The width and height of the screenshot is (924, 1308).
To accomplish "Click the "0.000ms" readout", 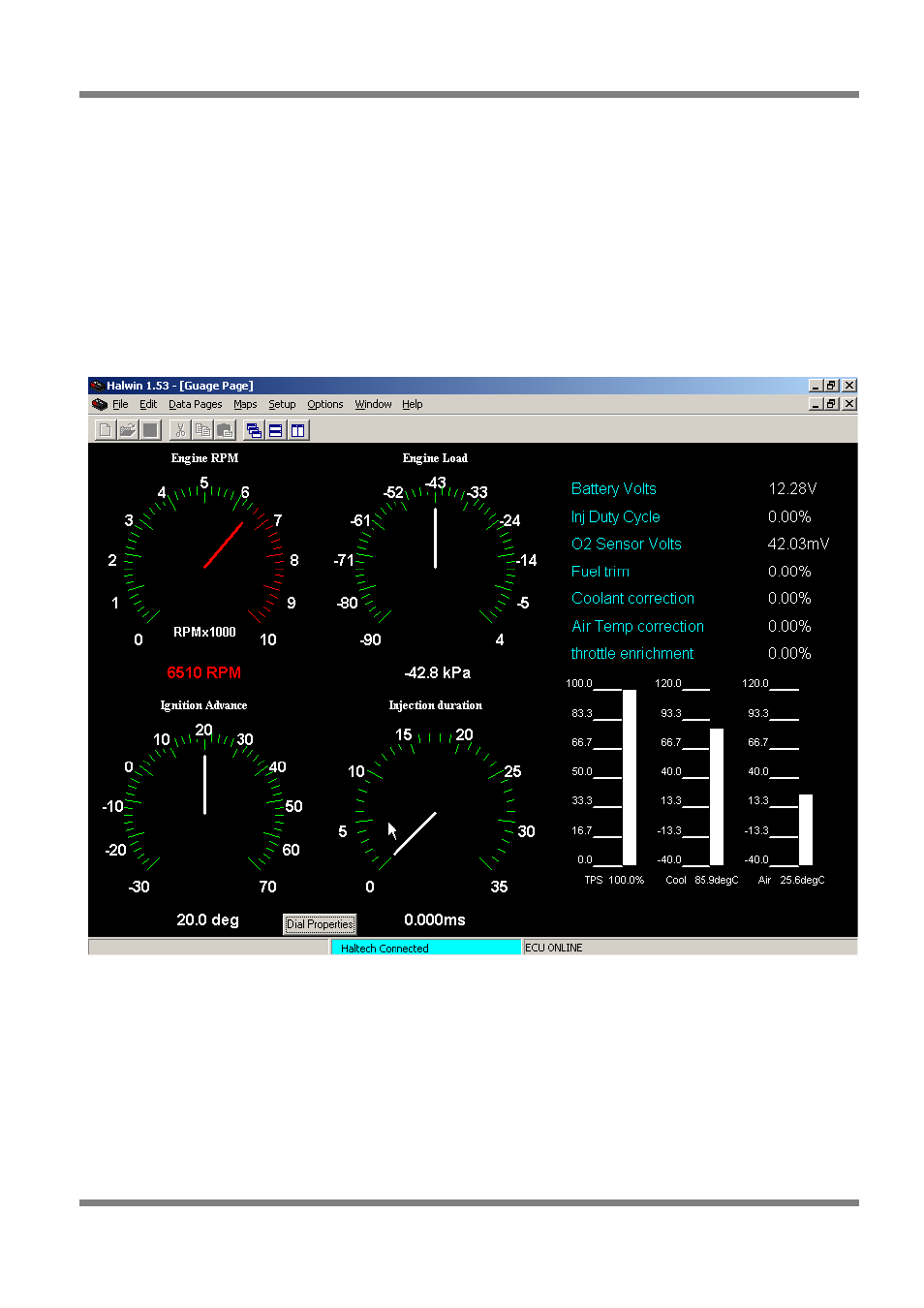I will tap(435, 919).
